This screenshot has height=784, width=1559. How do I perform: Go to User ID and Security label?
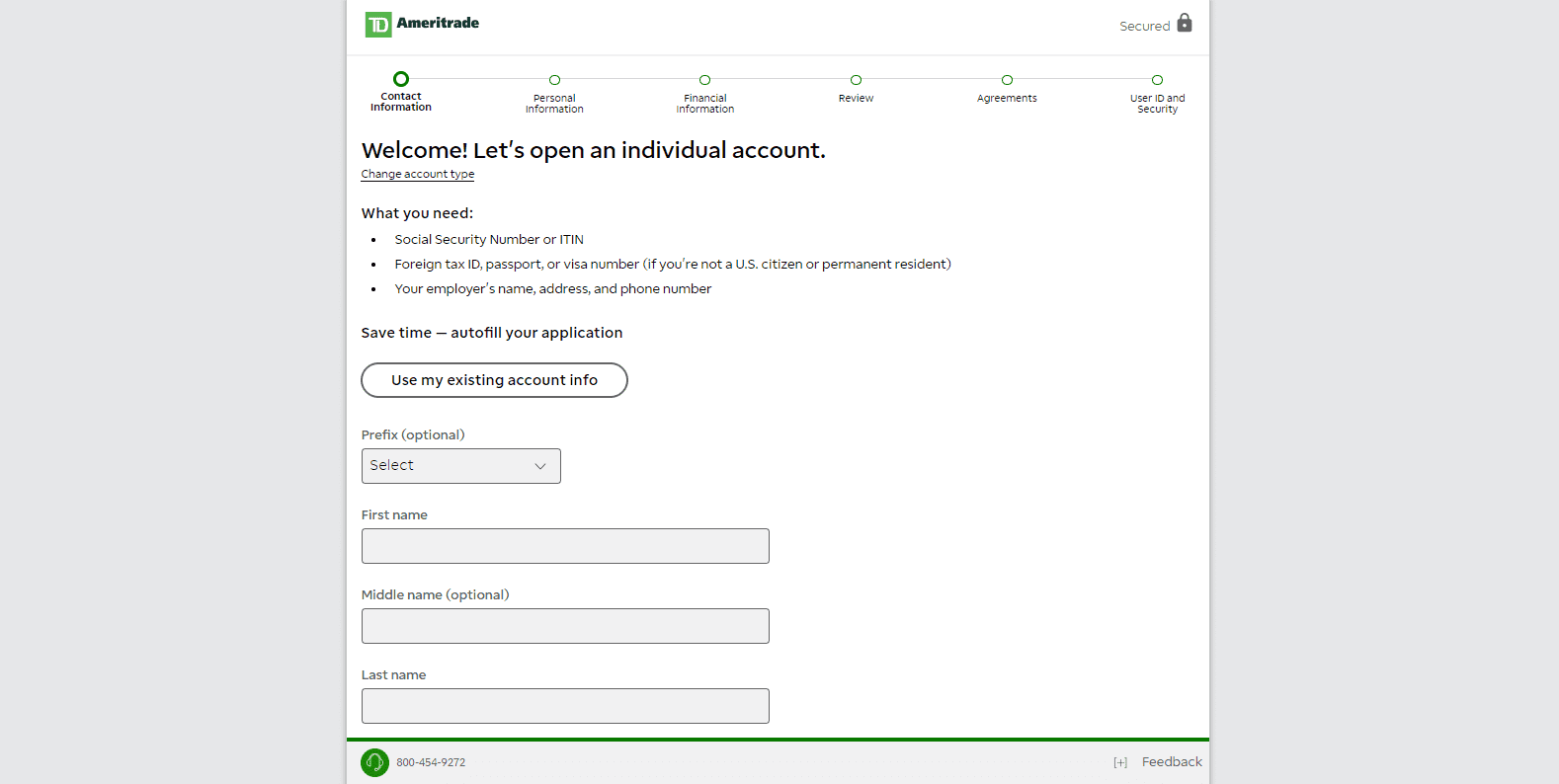pyautogui.click(x=1158, y=104)
